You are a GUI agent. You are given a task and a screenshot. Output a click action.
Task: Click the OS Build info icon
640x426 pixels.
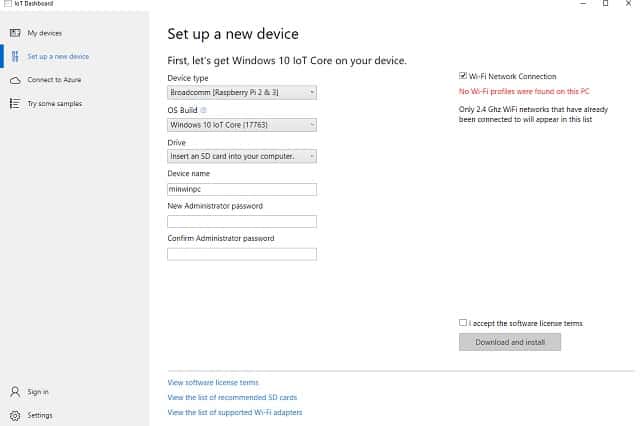[204, 110]
